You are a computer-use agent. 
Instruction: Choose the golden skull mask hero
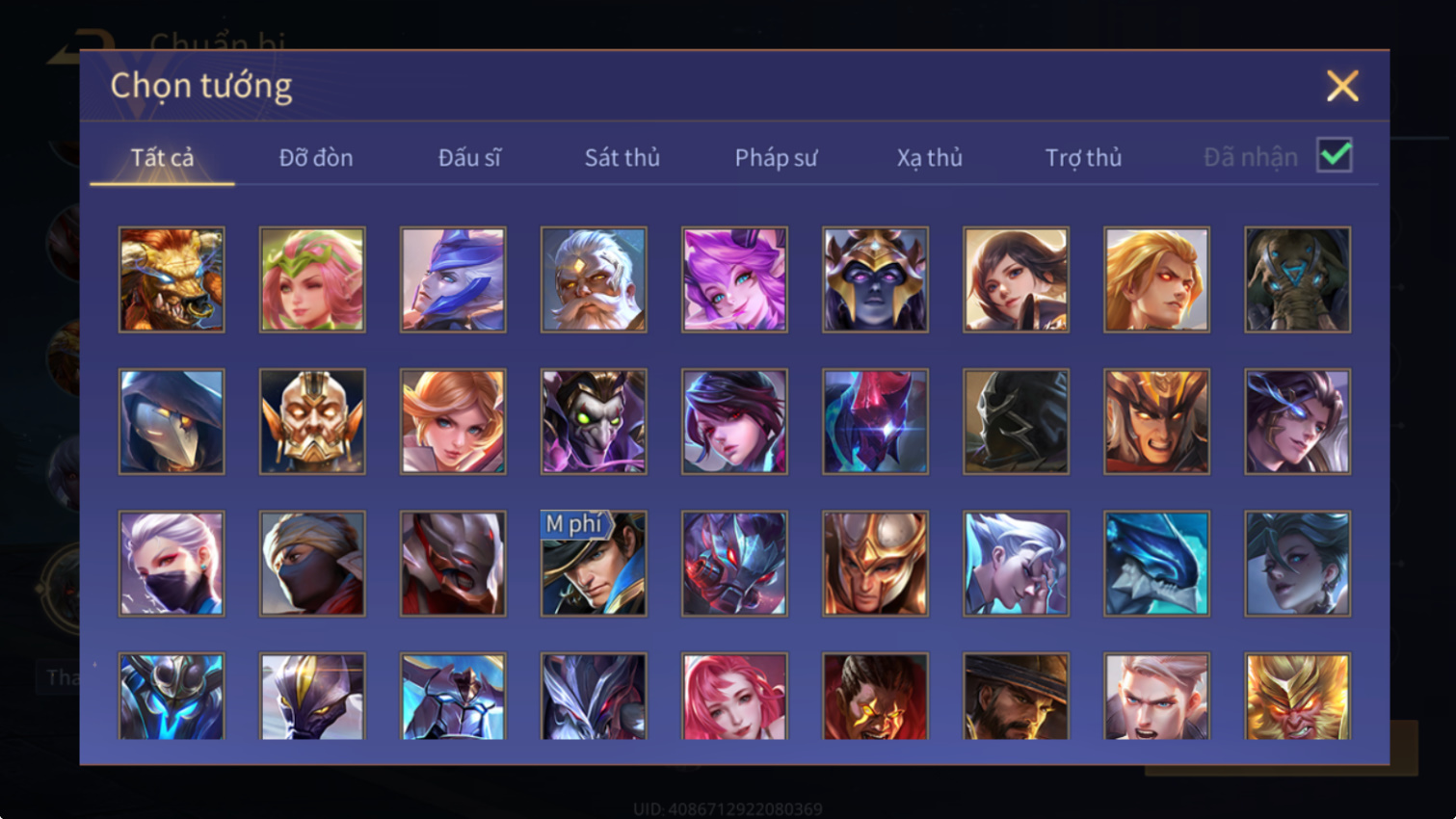[312, 421]
